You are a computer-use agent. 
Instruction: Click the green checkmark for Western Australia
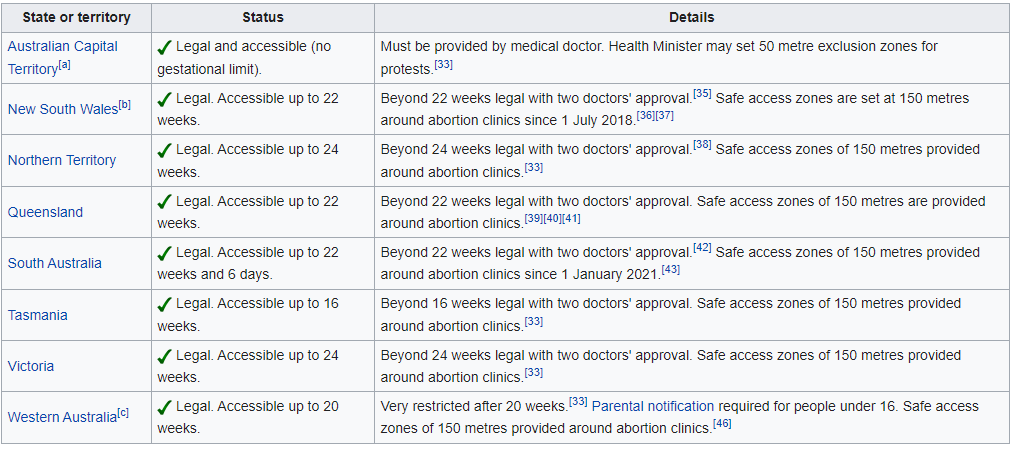tap(165, 406)
